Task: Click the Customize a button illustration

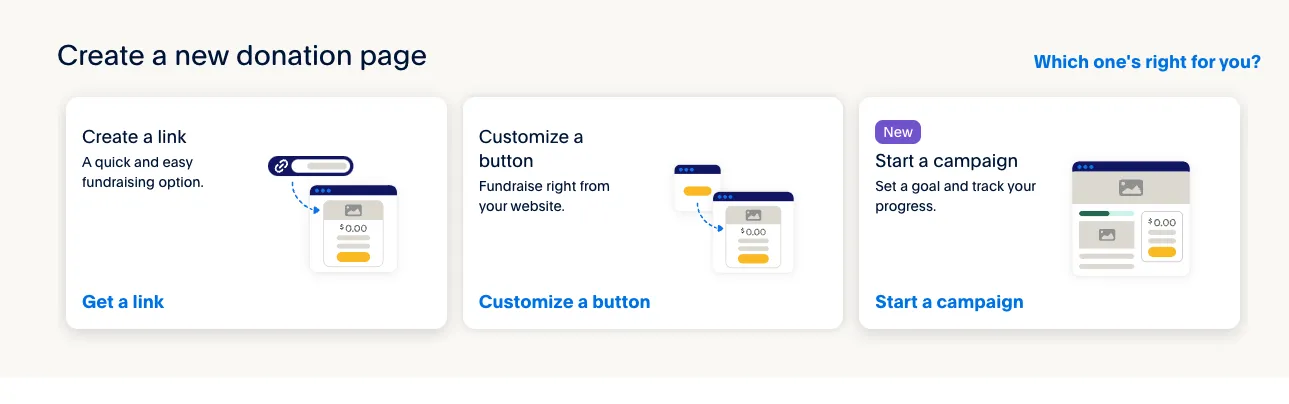Action: pos(735,218)
